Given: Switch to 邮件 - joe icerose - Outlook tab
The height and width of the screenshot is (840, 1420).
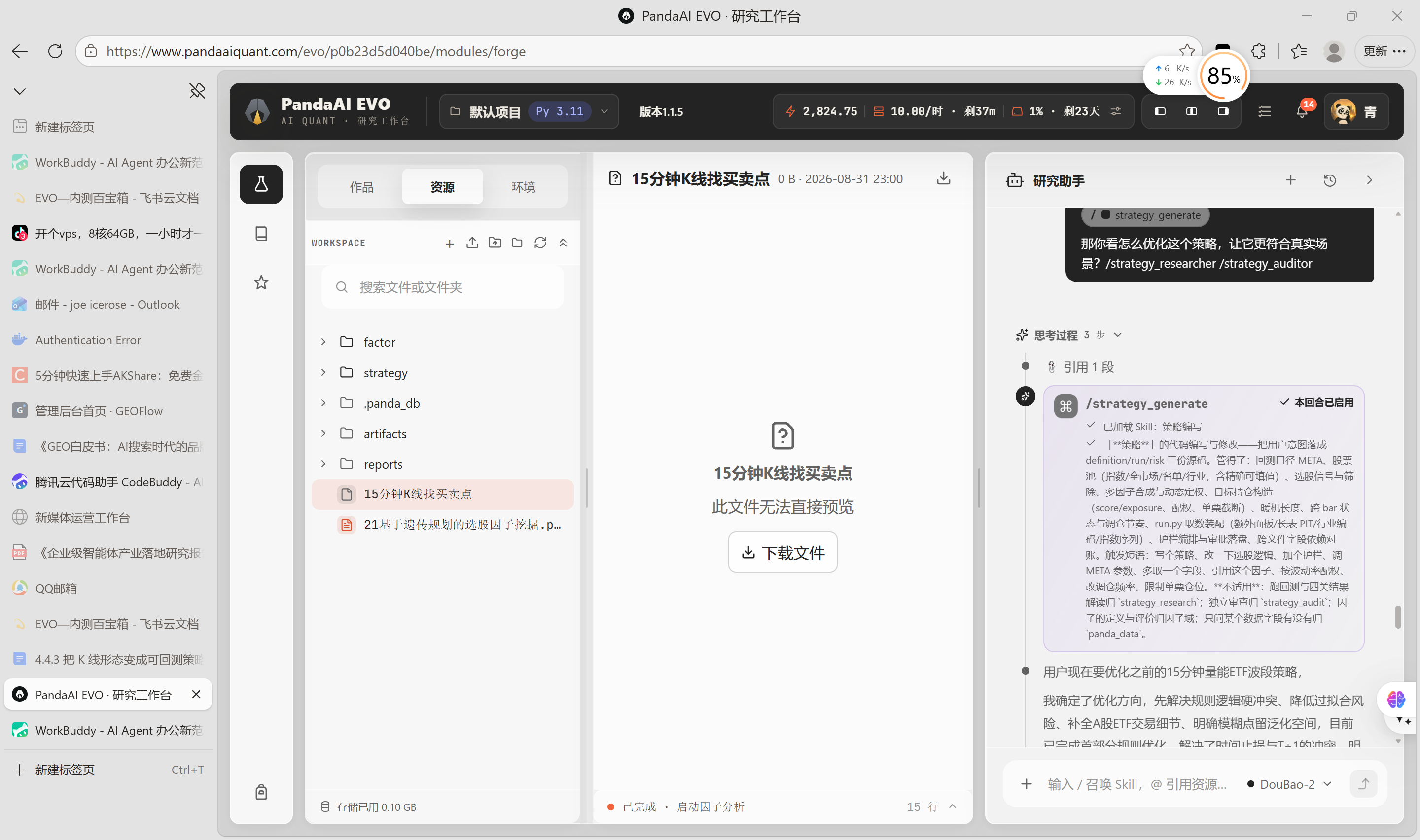Looking at the screenshot, I should coord(107,305).
